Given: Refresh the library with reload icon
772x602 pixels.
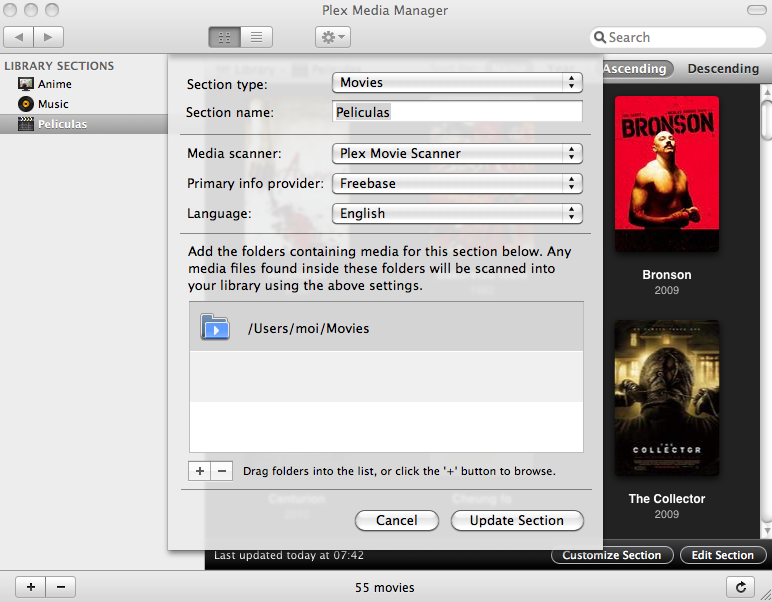Looking at the screenshot, I should [x=740, y=587].
